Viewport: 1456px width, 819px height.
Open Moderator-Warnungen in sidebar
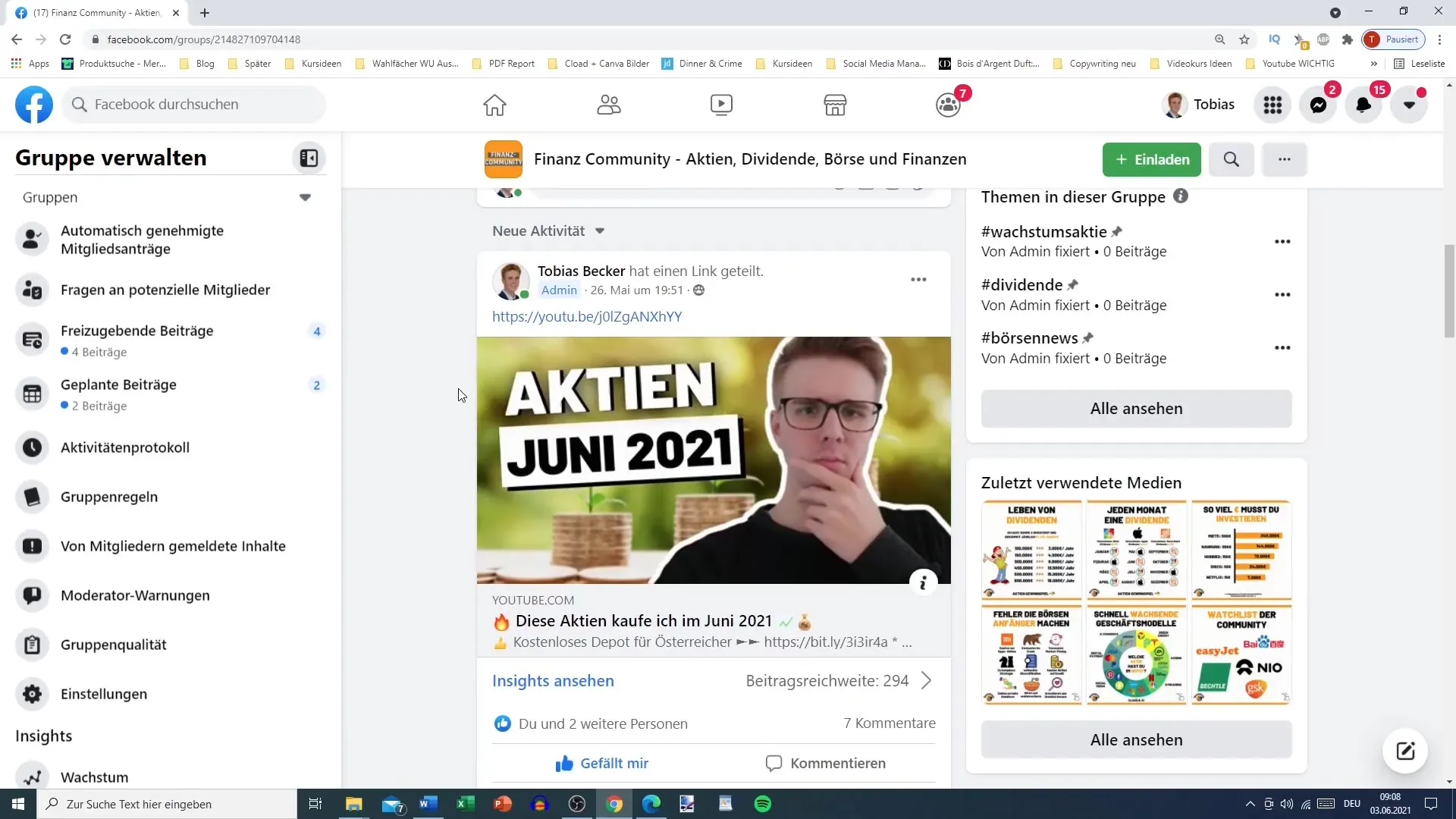171,595
